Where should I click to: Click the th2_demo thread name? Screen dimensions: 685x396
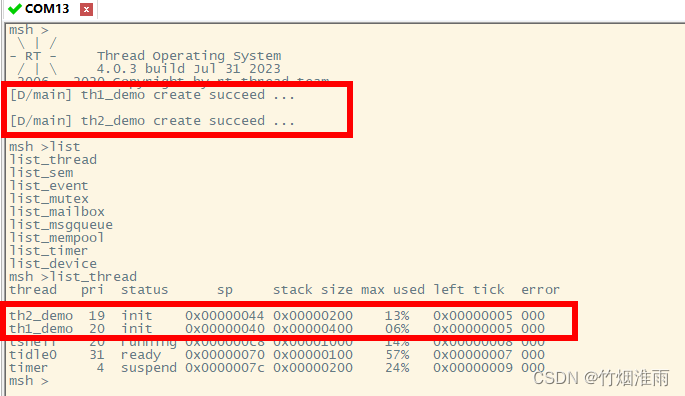point(41,316)
